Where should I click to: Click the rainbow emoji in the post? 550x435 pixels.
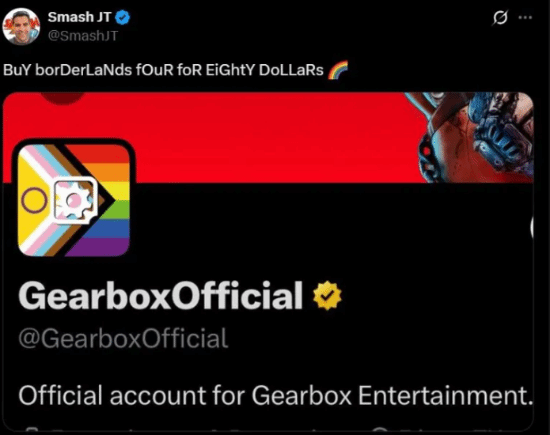click(338, 70)
